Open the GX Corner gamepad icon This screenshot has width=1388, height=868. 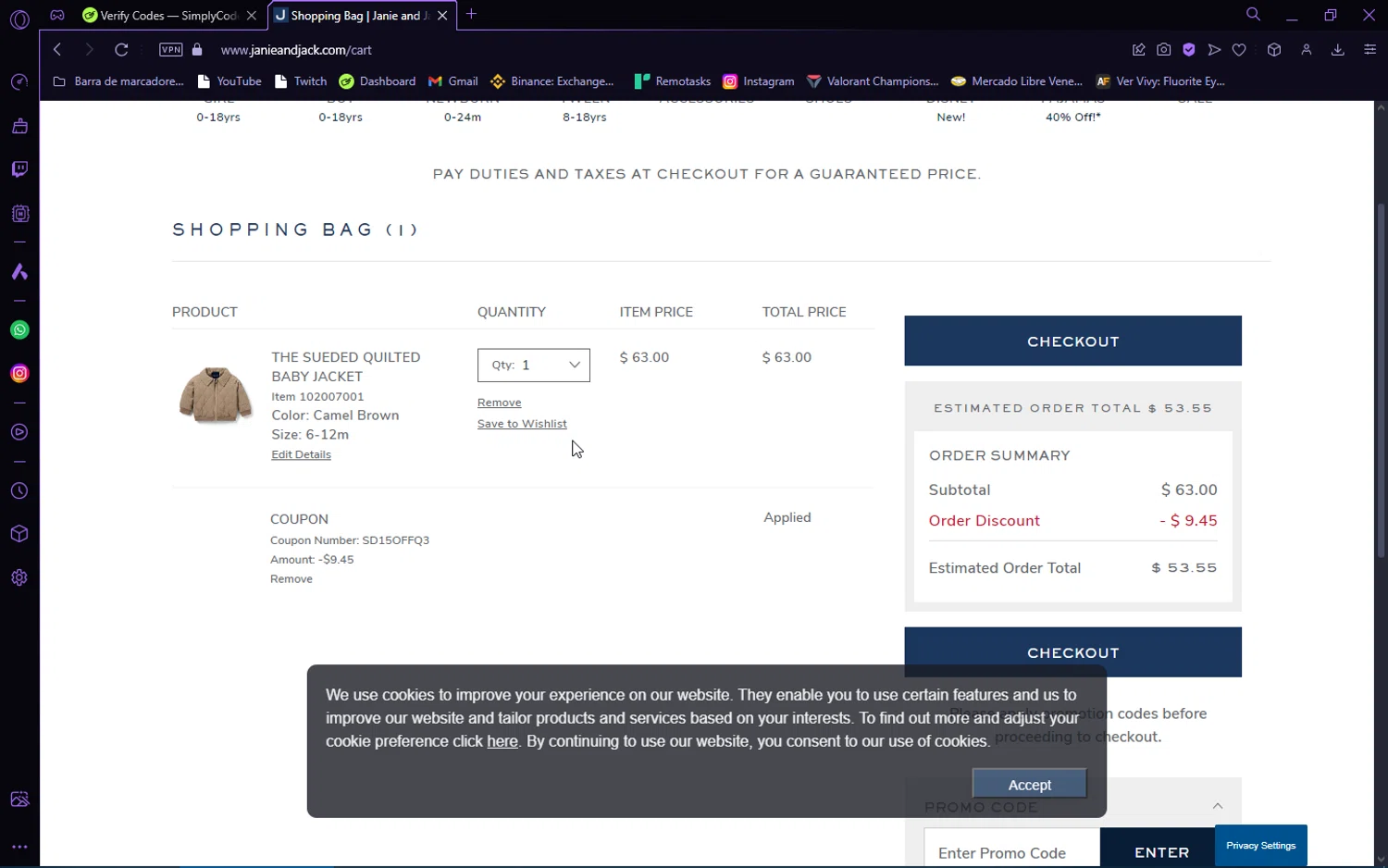(57, 15)
